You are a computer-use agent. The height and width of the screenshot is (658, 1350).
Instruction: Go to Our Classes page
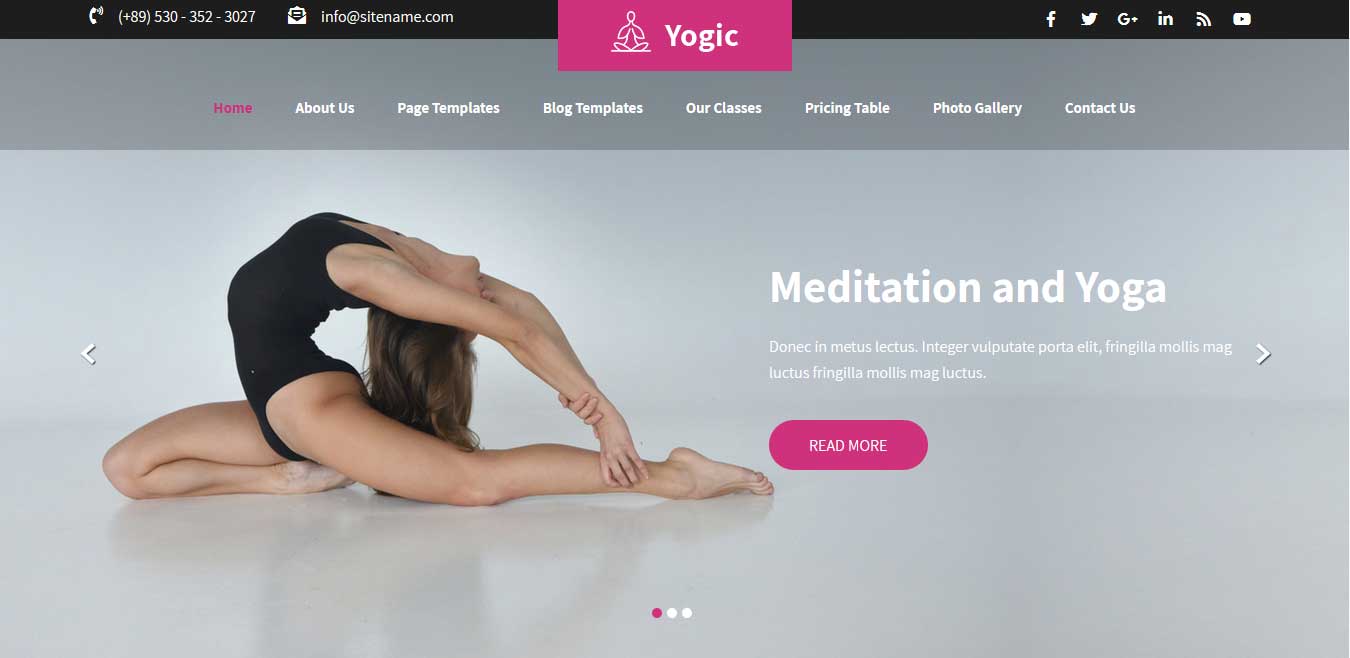(724, 108)
